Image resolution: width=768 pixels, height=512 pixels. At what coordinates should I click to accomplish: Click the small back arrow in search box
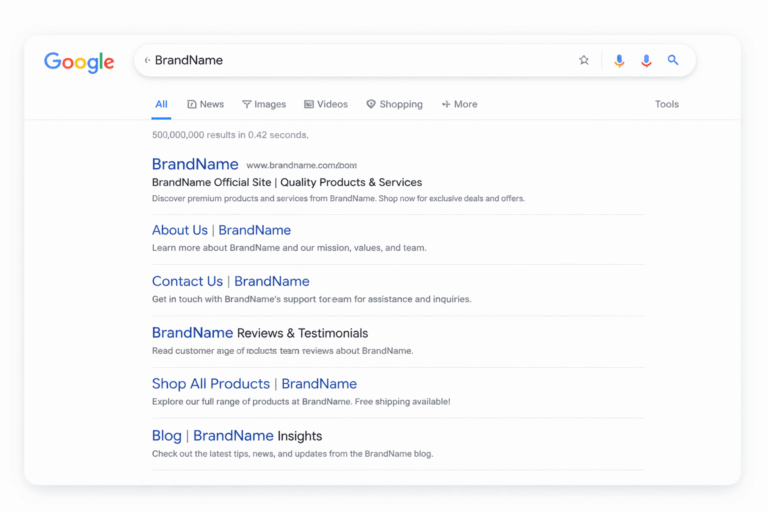(x=147, y=60)
